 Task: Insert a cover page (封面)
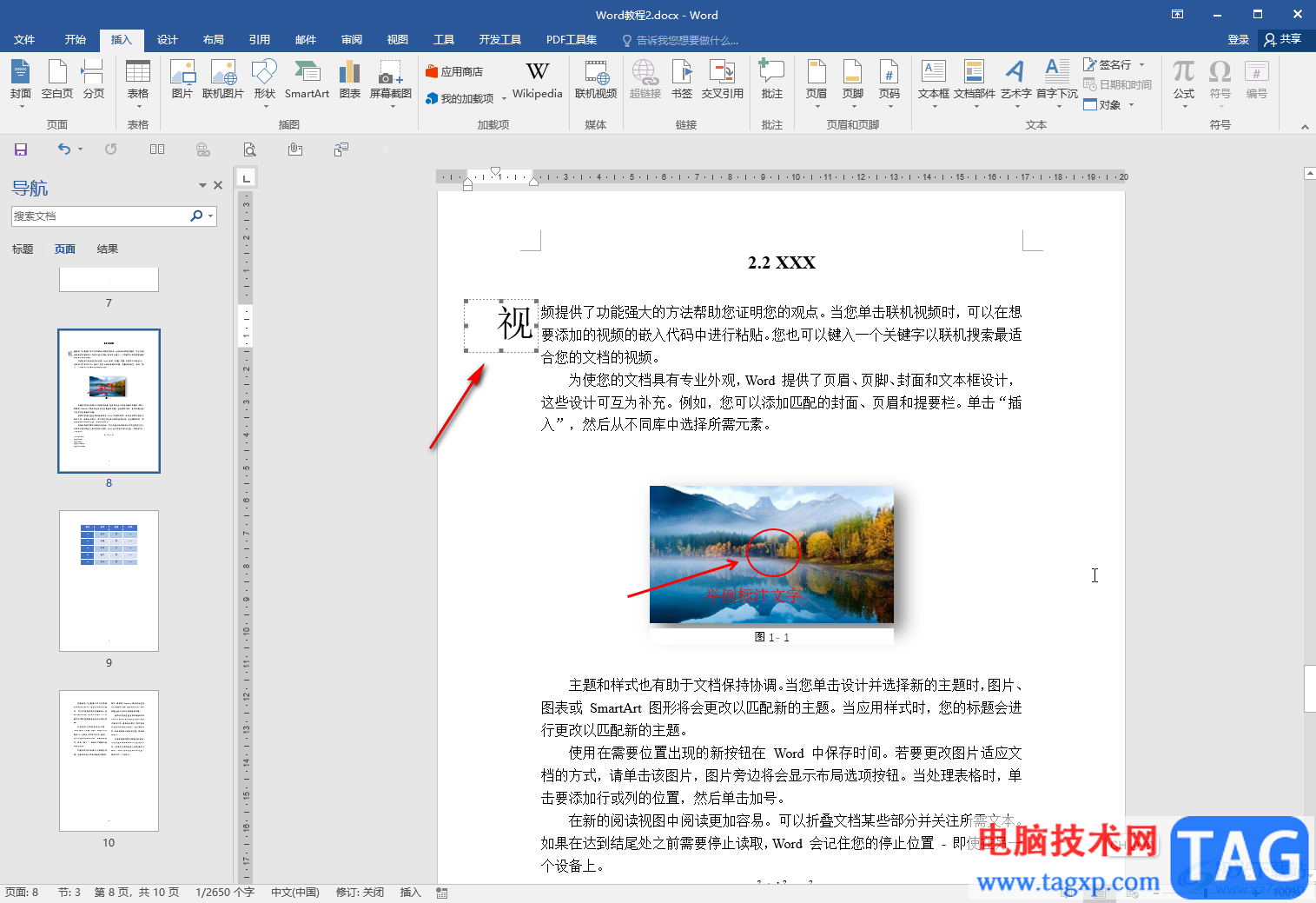(21, 83)
